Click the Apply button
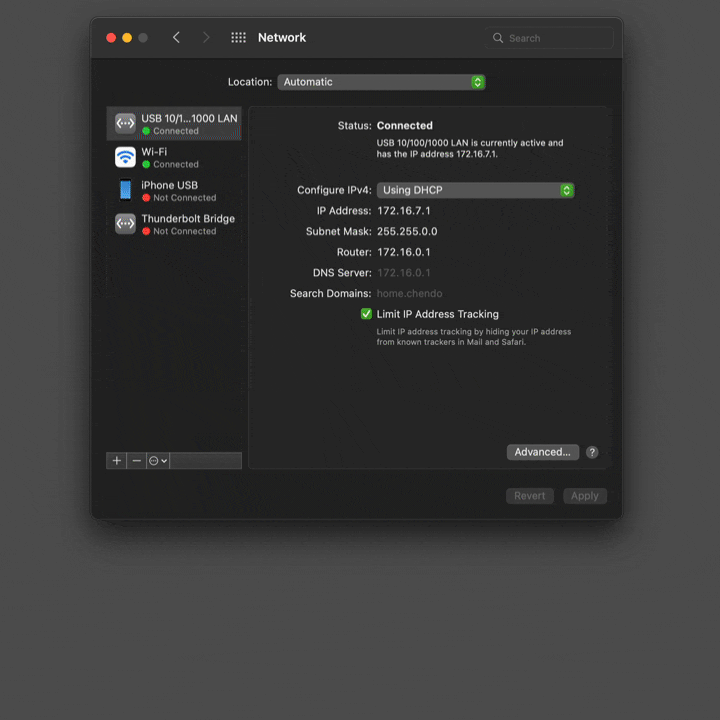This screenshot has width=720, height=720. tap(584, 496)
